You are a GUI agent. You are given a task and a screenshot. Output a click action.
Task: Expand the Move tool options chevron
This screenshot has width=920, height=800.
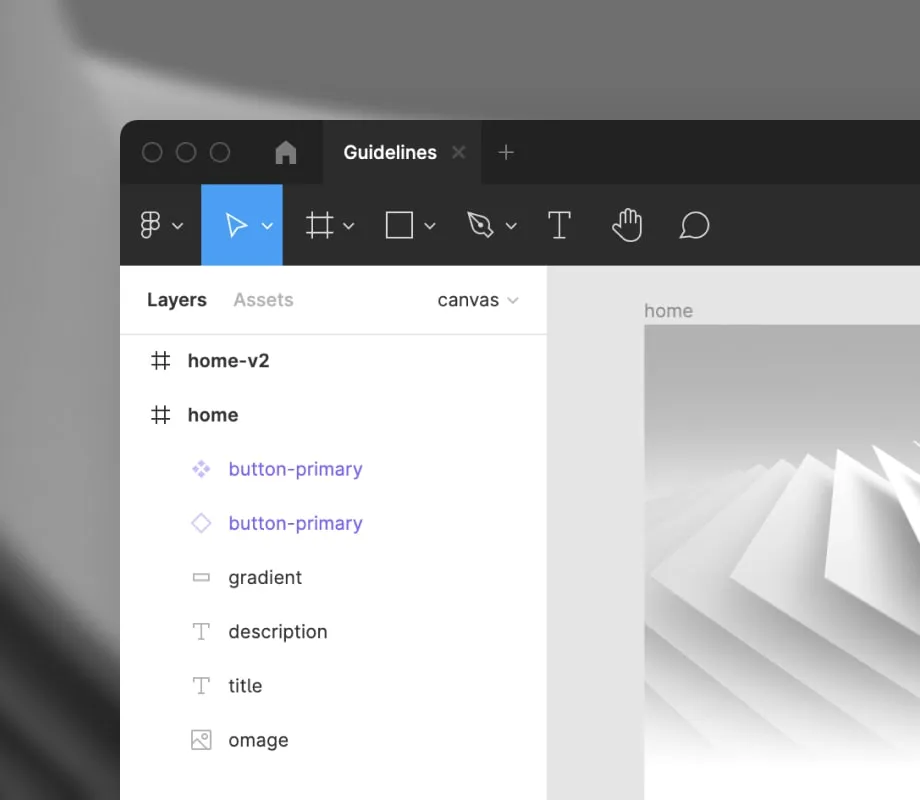(267, 226)
